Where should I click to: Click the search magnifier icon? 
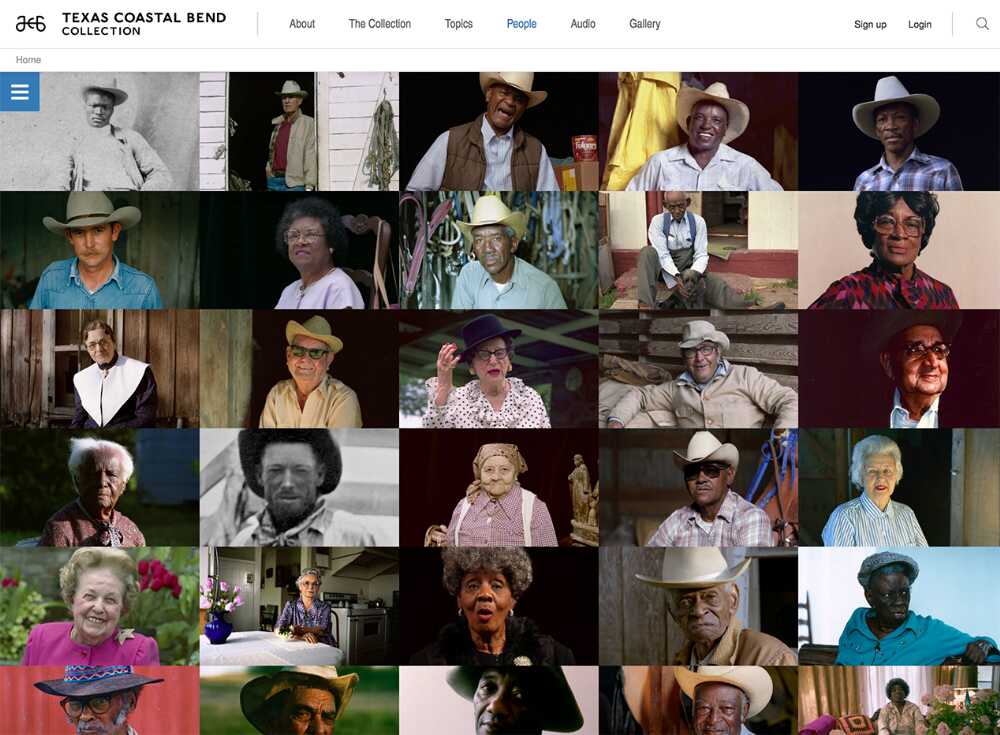[x=982, y=24]
